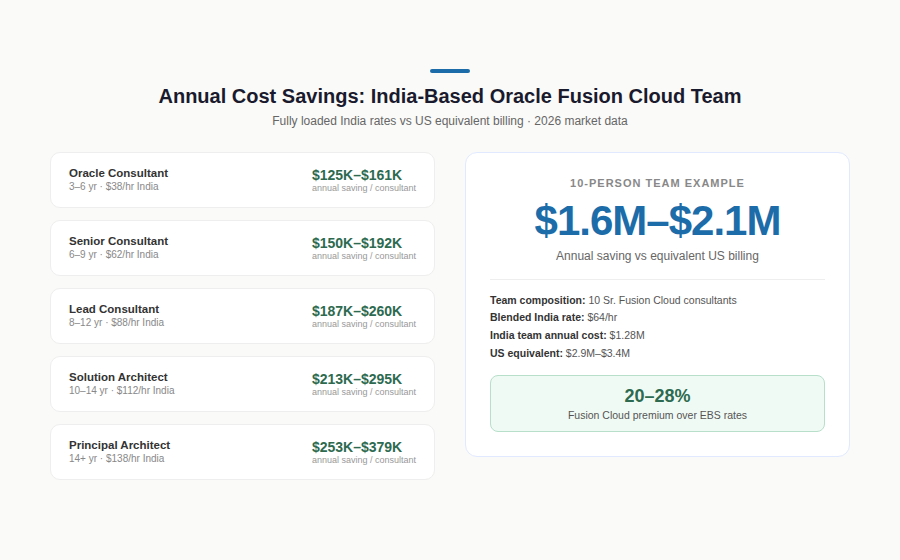Click 'annual saving / consultant' under $253K–$379K
This screenshot has height=560, width=900.
[364, 460]
